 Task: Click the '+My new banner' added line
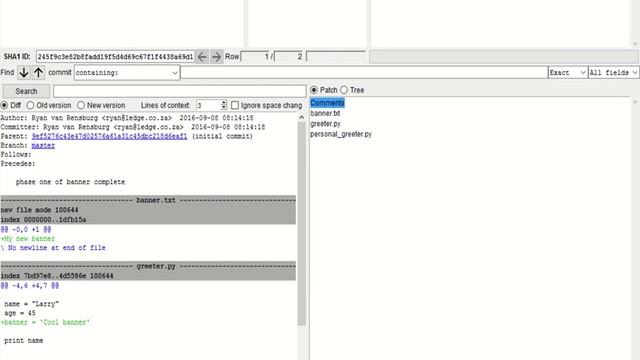(28, 238)
